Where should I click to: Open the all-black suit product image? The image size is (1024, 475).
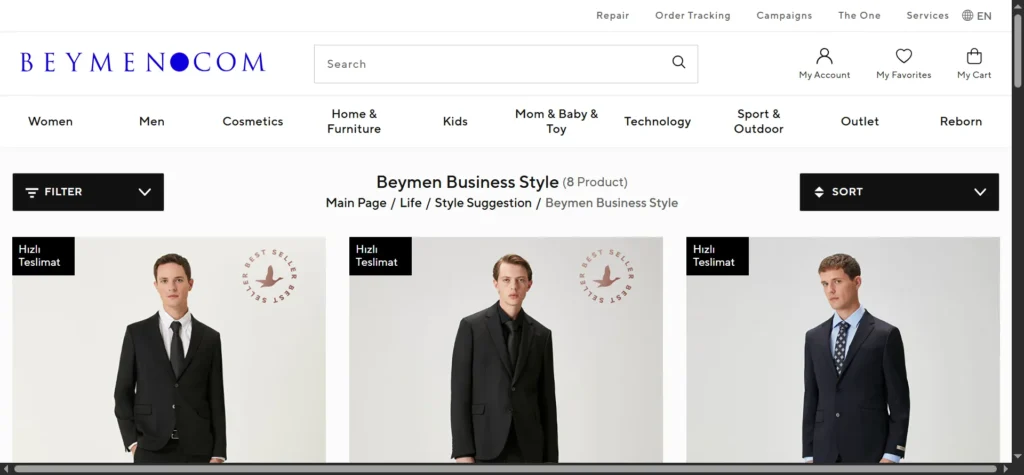pyautogui.click(x=506, y=350)
